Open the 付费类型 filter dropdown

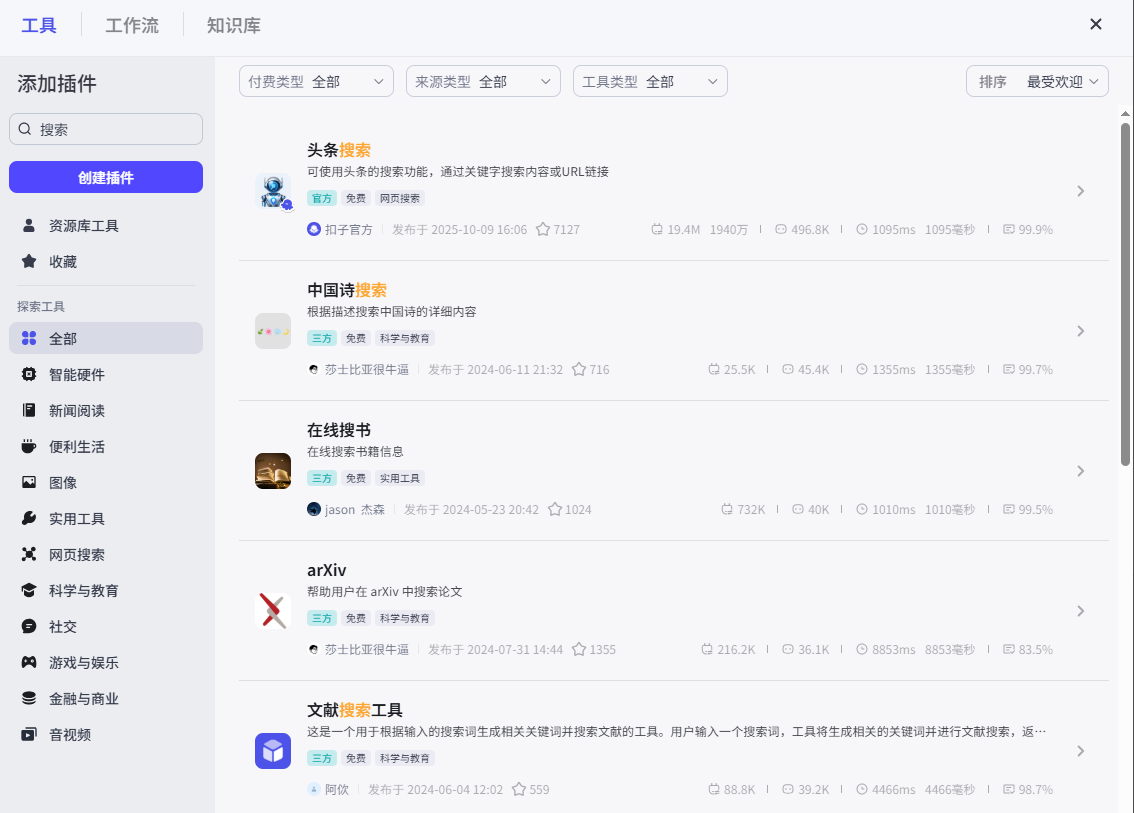pyautogui.click(x=316, y=81)
